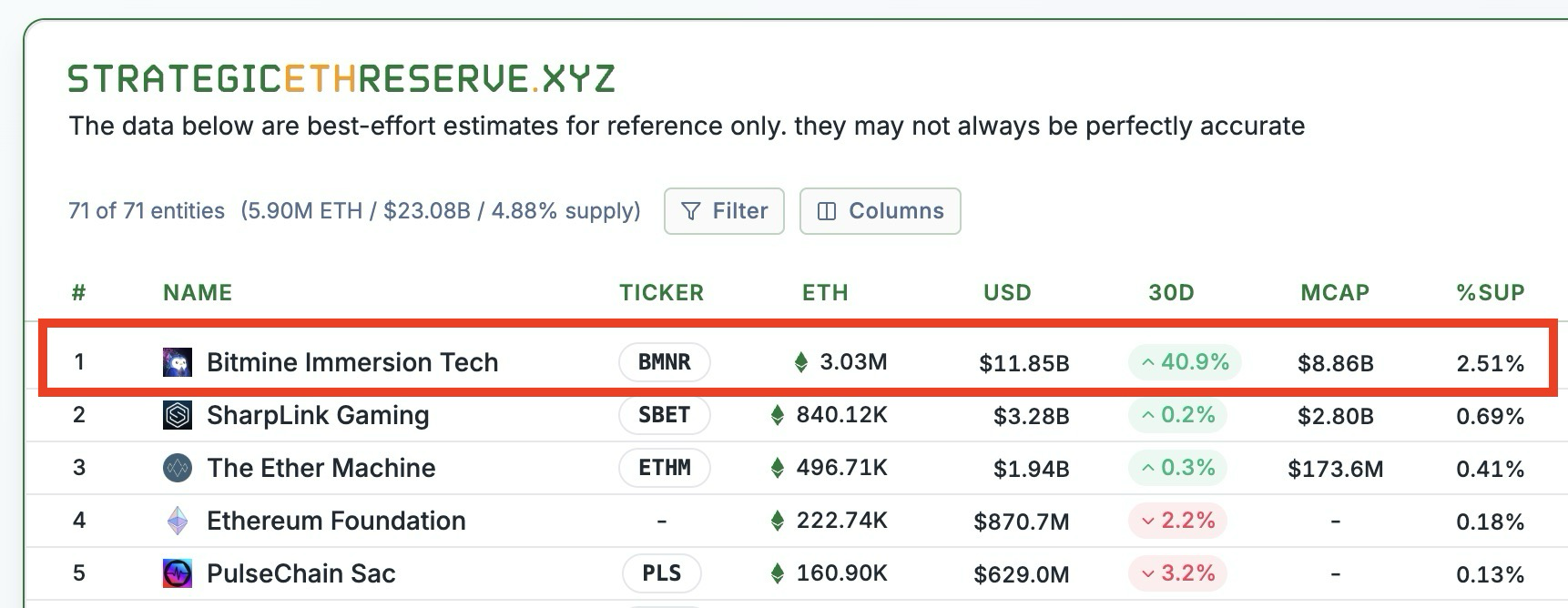This screenshot has width=1568, height=608.
Task: Click the Bitmine Immersion Tech logo icon
Action: 178,362
